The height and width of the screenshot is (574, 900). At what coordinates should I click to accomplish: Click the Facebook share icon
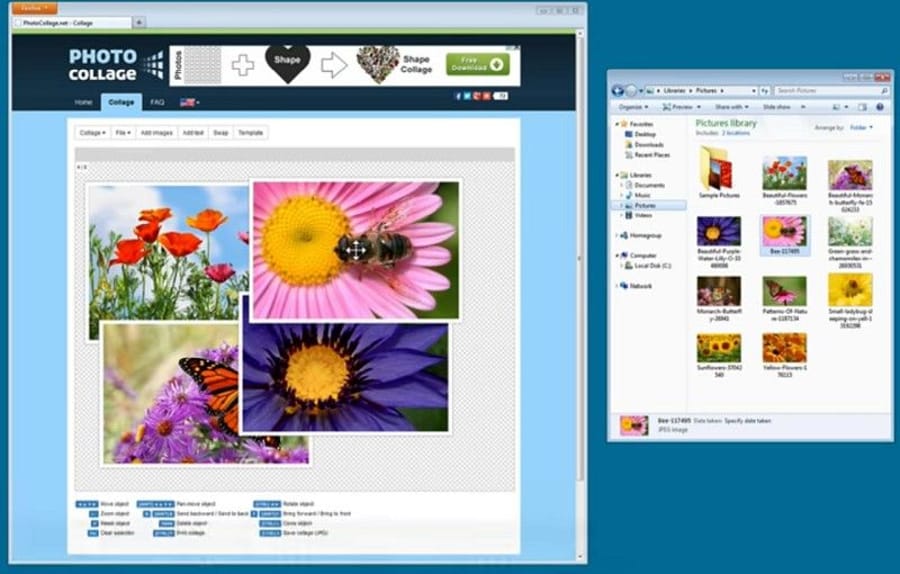(458, 96)
